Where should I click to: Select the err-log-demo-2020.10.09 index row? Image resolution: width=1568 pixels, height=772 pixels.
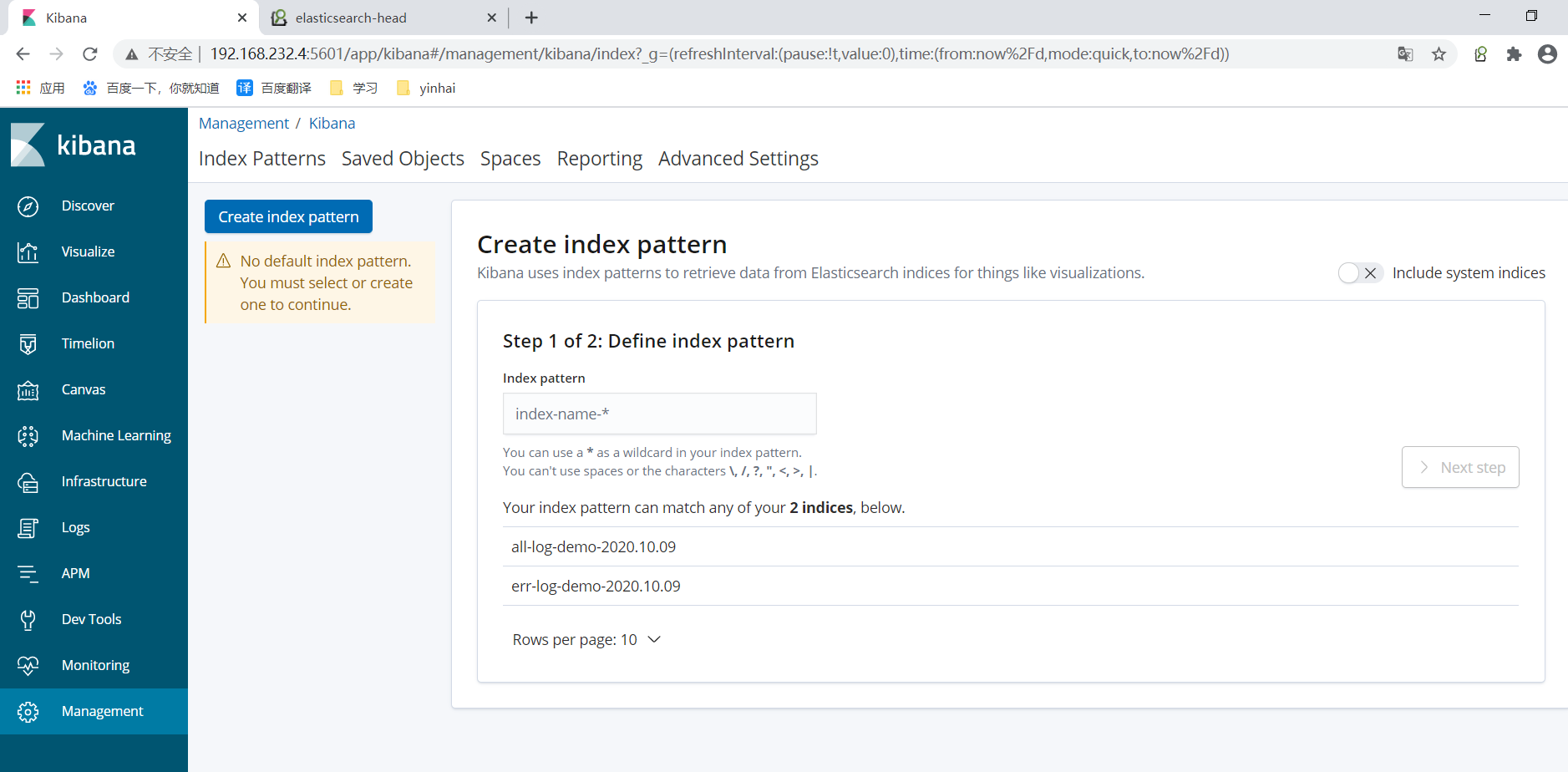pos(1011,586)
